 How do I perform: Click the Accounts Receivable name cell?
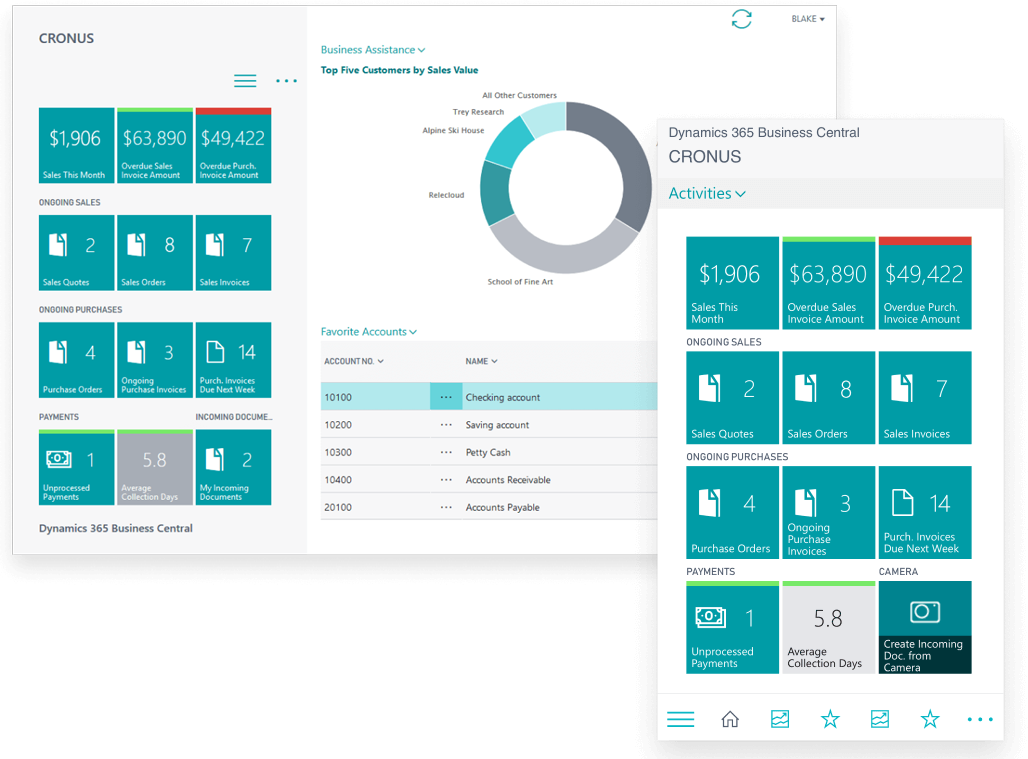[508, 480]
